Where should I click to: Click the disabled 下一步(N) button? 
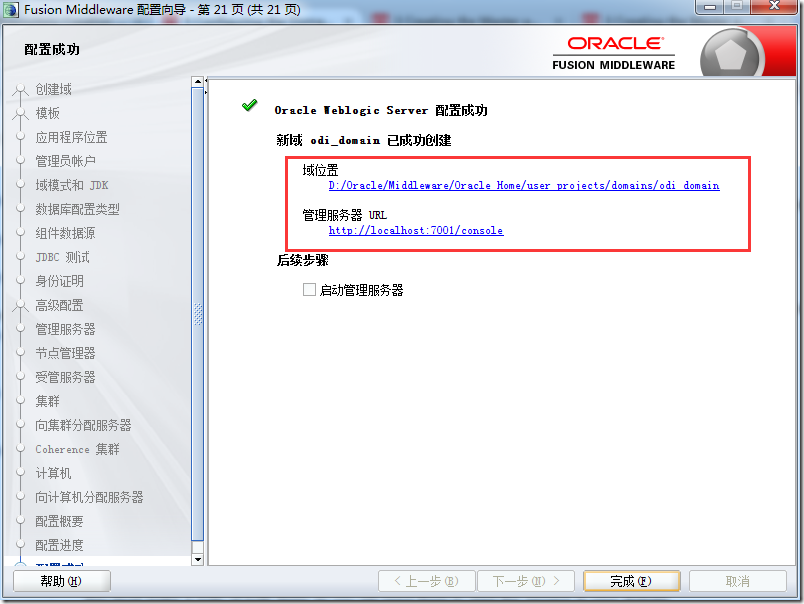526,581
